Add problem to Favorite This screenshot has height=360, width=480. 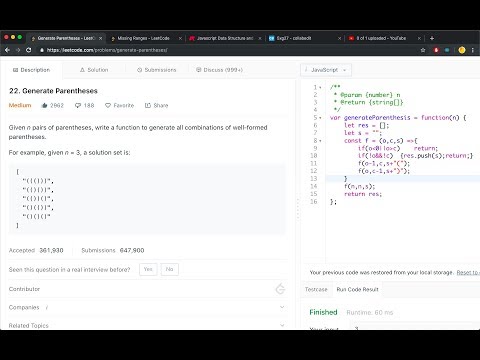tap(119, 105)
